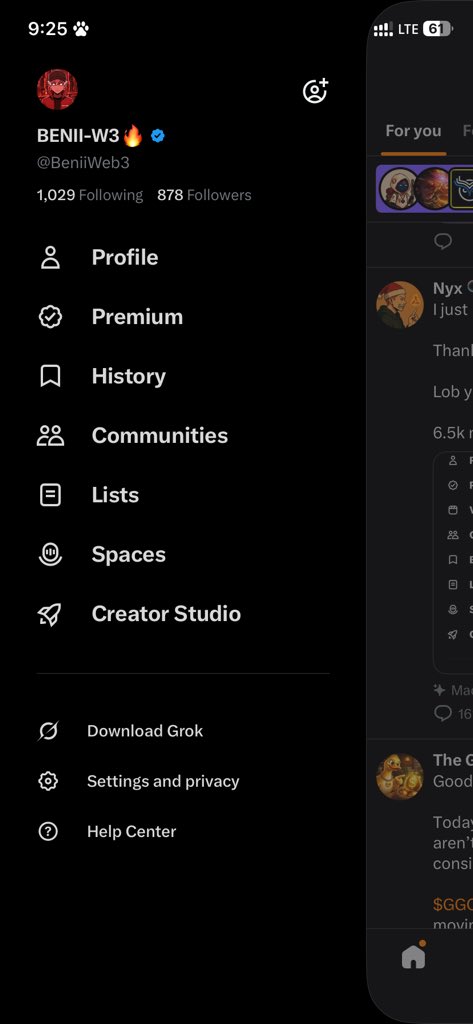473x1024 pixels.
Task: Click the Download Grok icon
Action: coord(48,731)
